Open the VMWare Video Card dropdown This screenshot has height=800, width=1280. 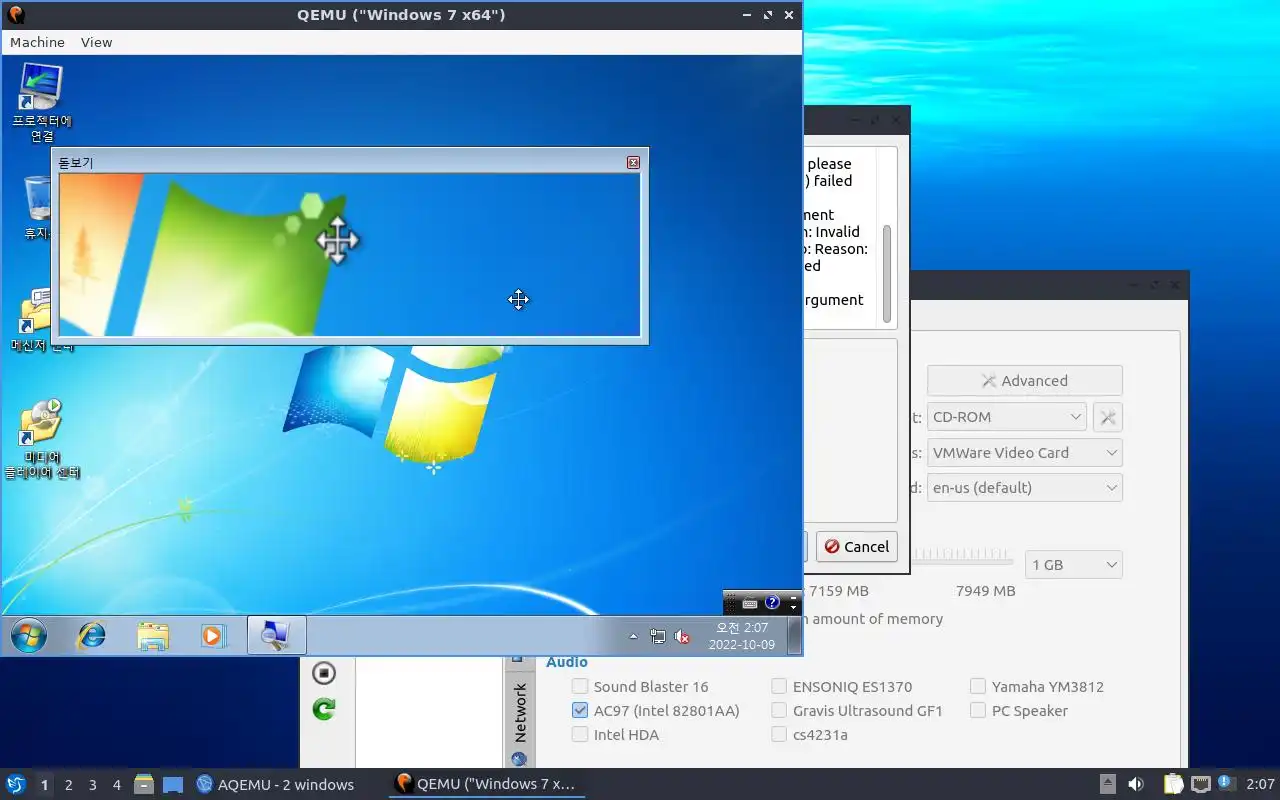click(1025, 453)
